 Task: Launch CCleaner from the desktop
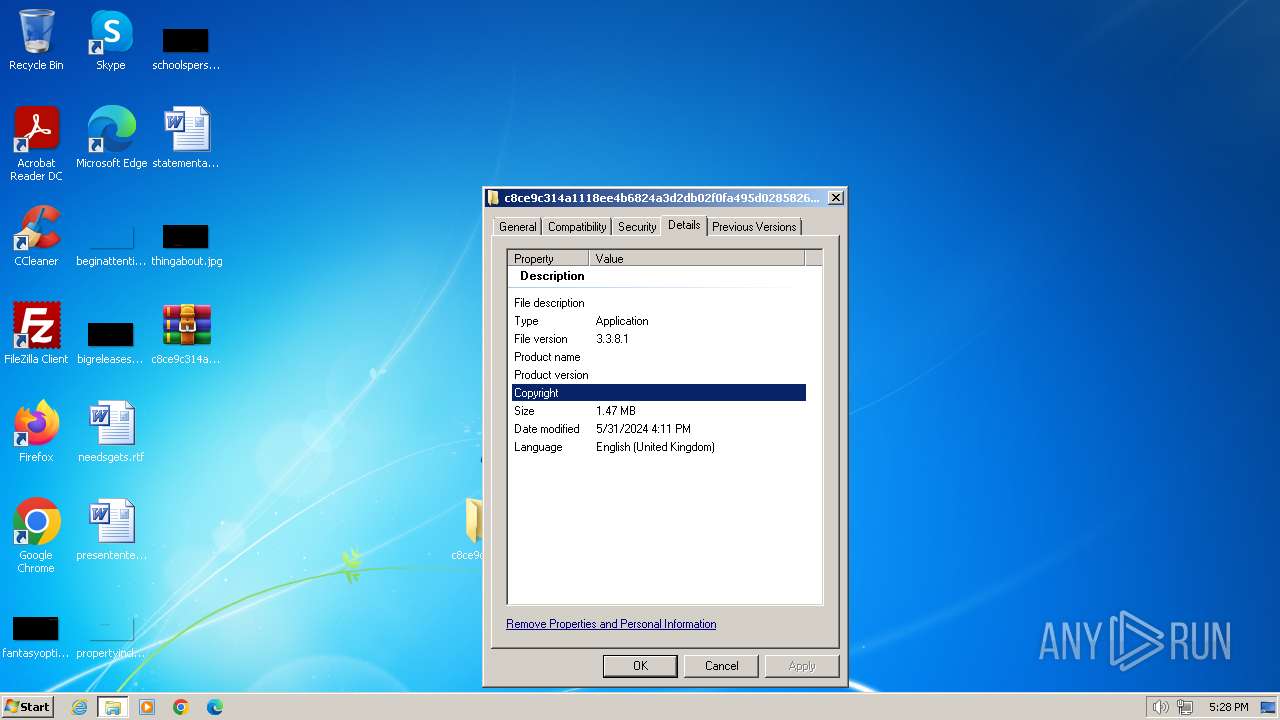[36, 235]
